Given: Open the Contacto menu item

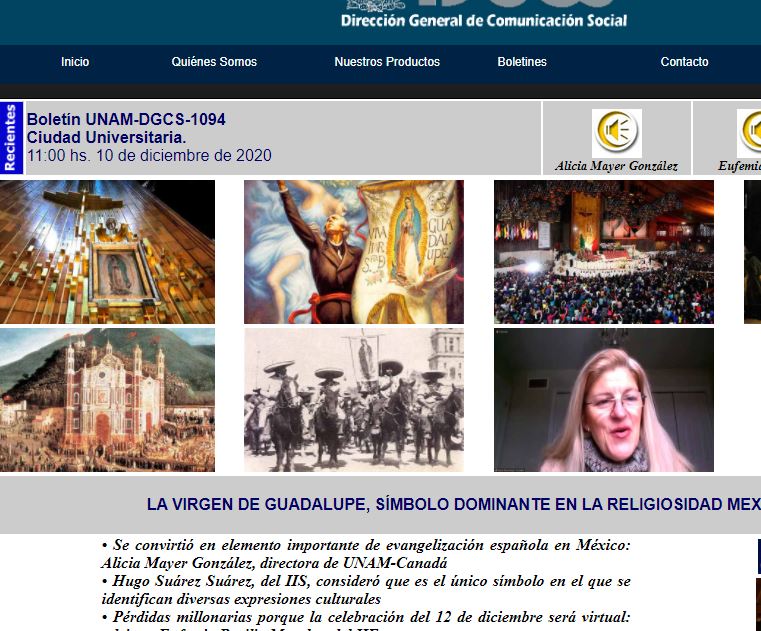Looking at the screenshot, I should 684,62.
